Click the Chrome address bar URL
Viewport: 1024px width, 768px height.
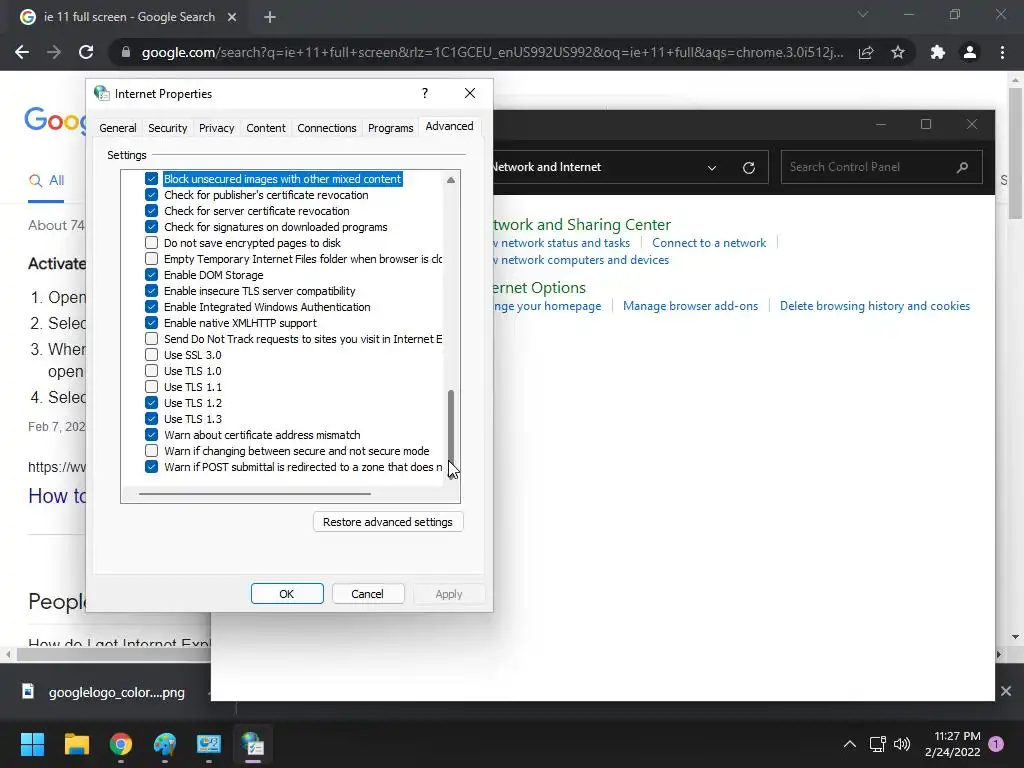[x=492, y=52]
